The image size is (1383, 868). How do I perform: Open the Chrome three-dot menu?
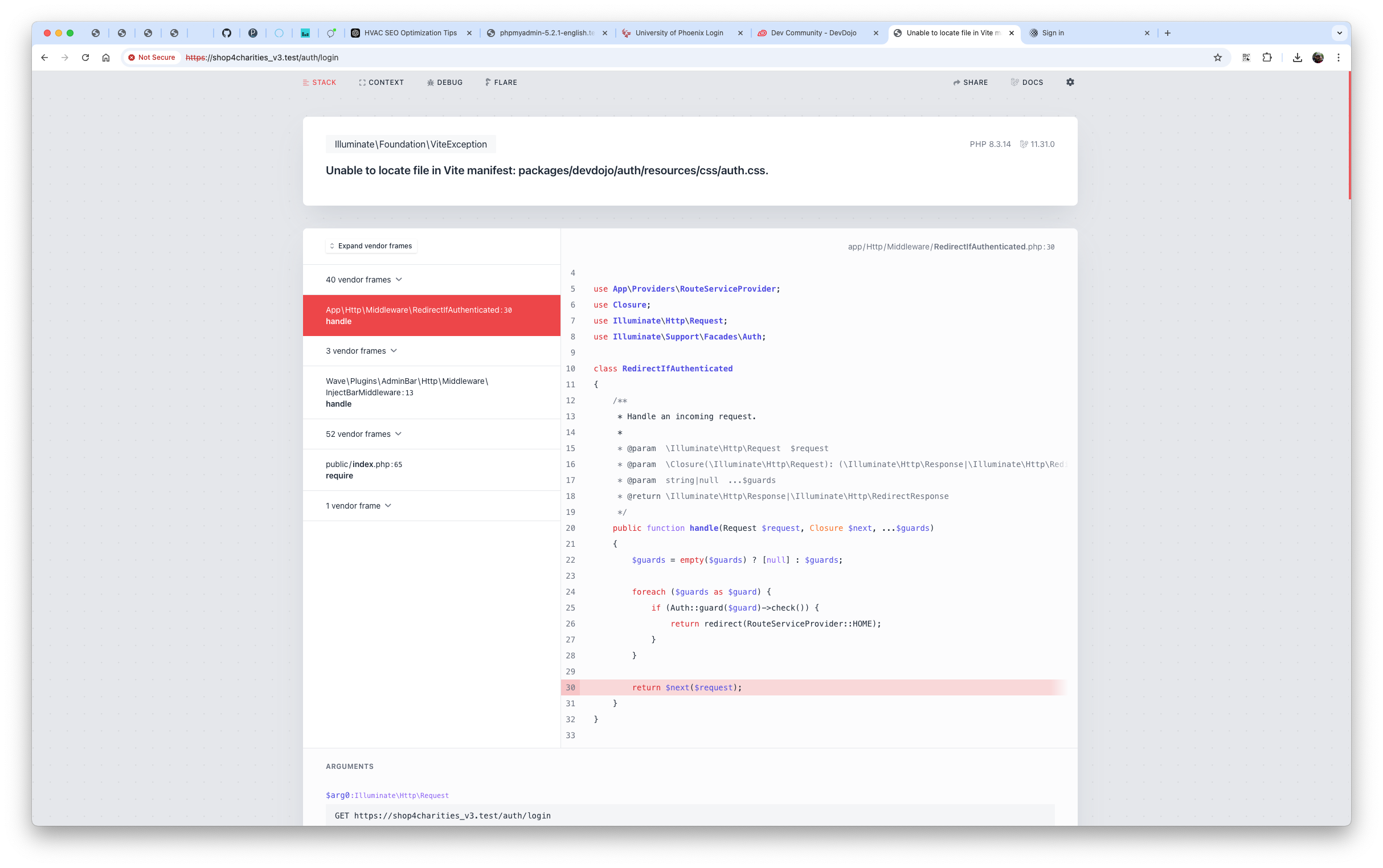(x=1338, y=58)
